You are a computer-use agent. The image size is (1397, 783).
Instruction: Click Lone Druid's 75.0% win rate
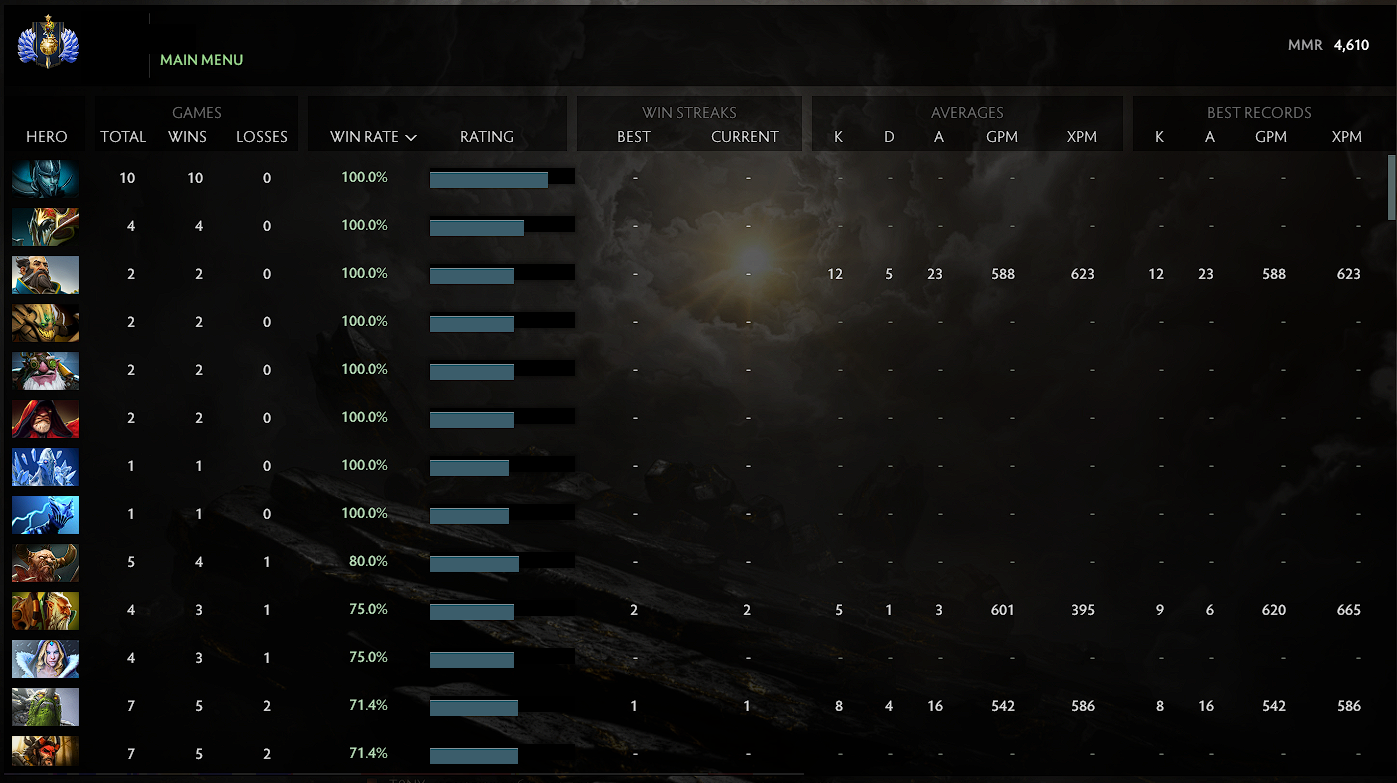[368, 609]
